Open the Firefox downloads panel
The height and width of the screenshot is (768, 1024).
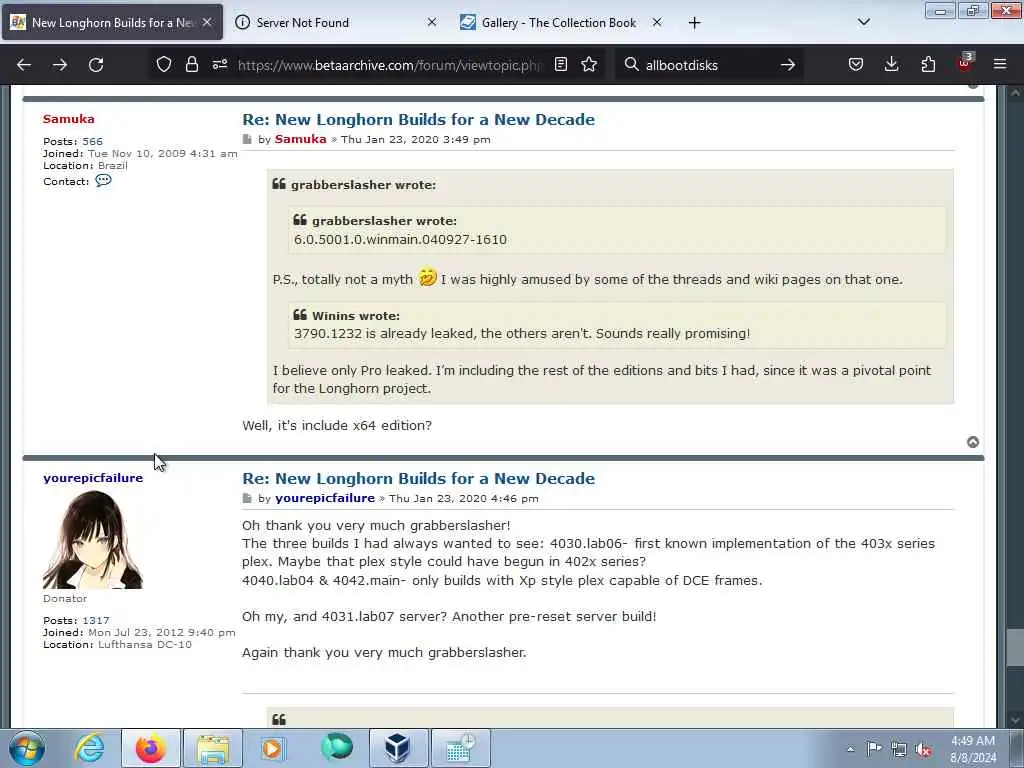[891, 65]
